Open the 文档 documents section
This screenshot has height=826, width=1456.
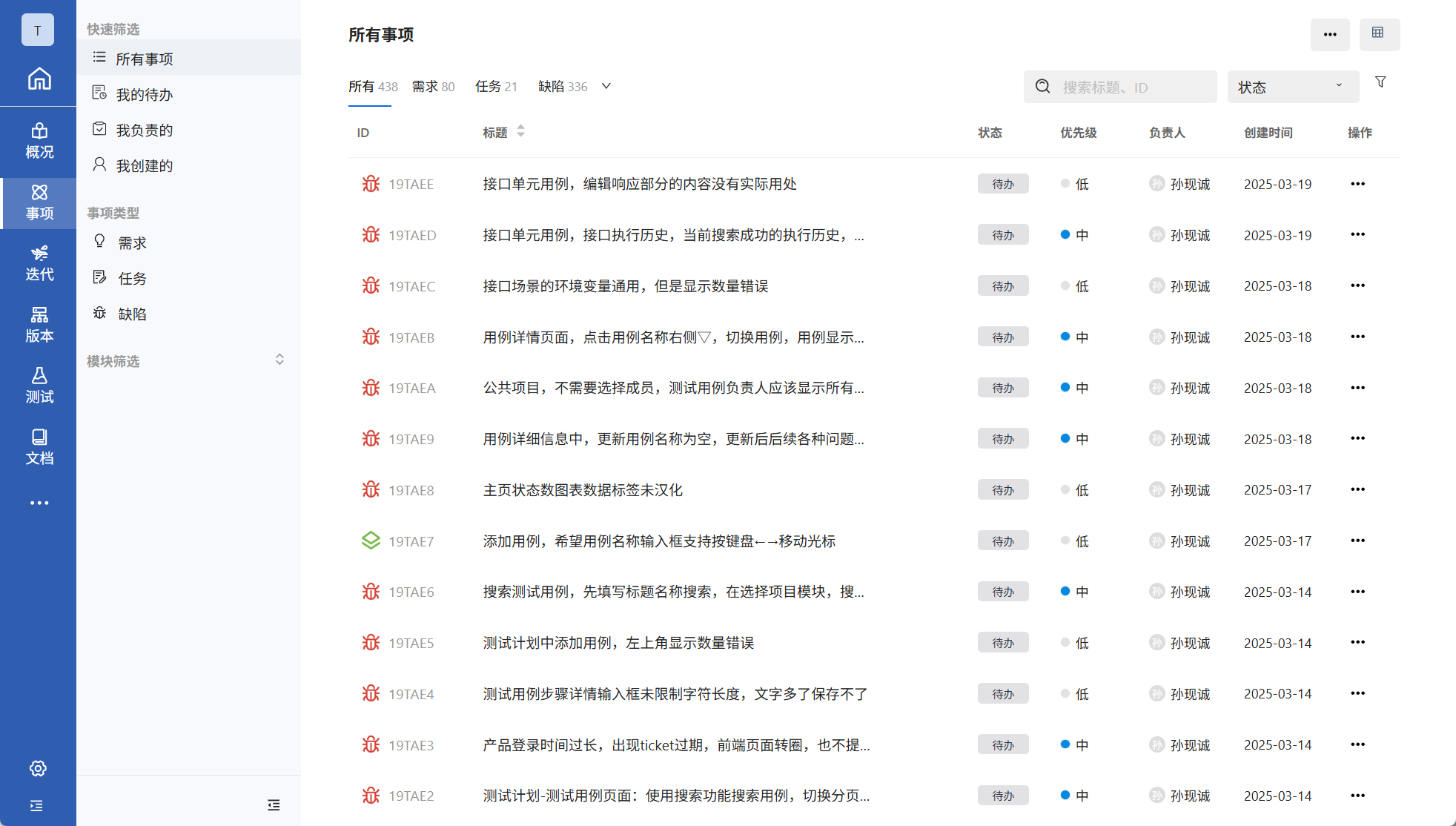click(x=39, y=446)
